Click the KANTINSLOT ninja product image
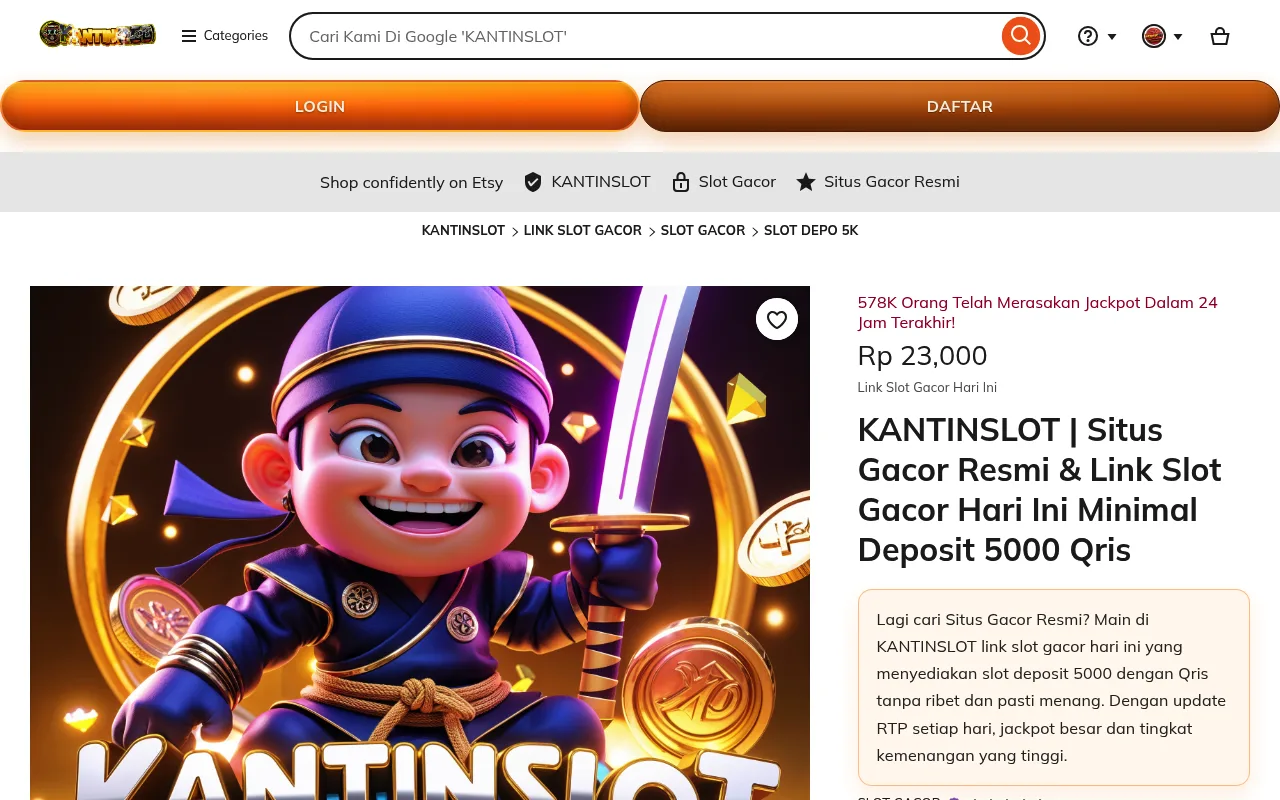The height and width of the screenshot is (800, 1280). [420, 543]
